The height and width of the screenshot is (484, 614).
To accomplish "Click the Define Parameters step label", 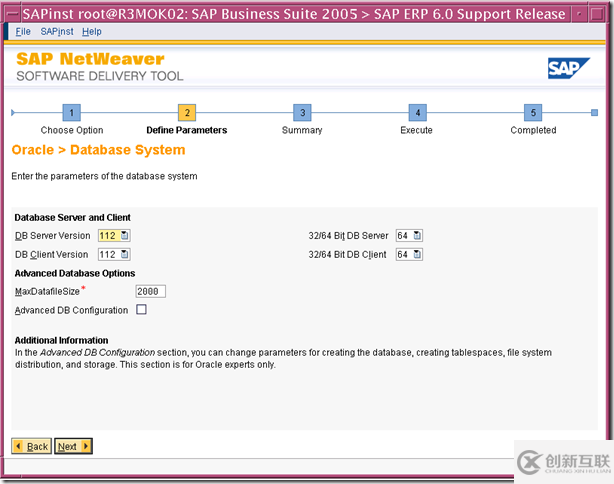I will tap(187, 130).
